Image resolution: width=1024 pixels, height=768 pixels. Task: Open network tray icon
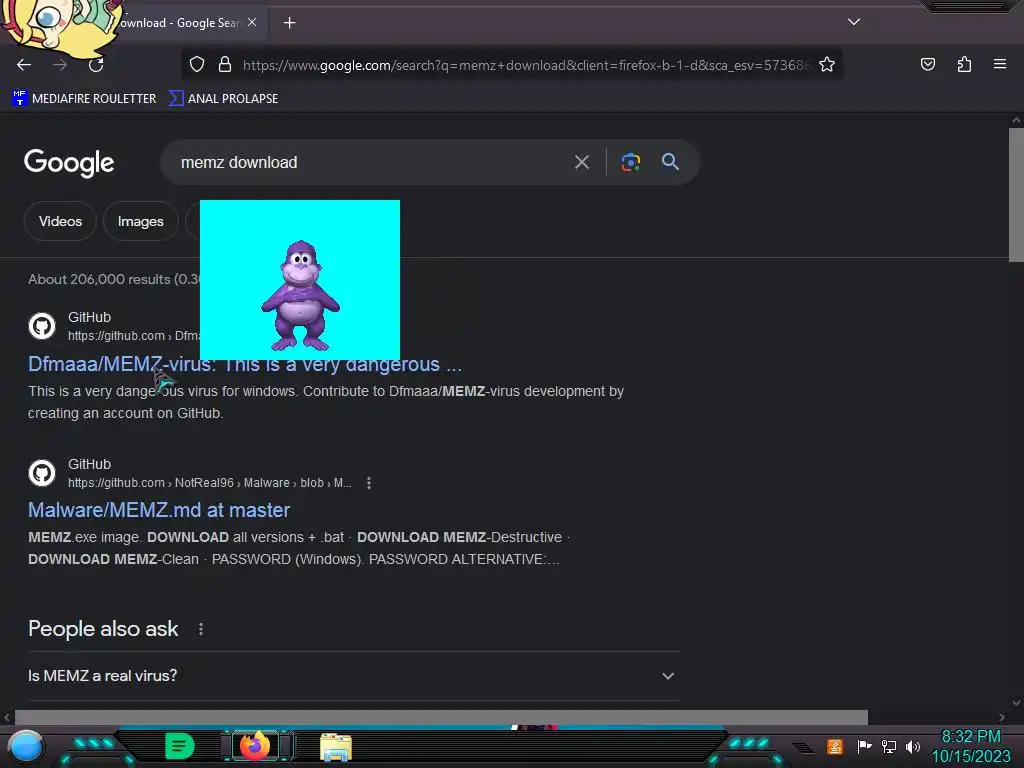889,746
